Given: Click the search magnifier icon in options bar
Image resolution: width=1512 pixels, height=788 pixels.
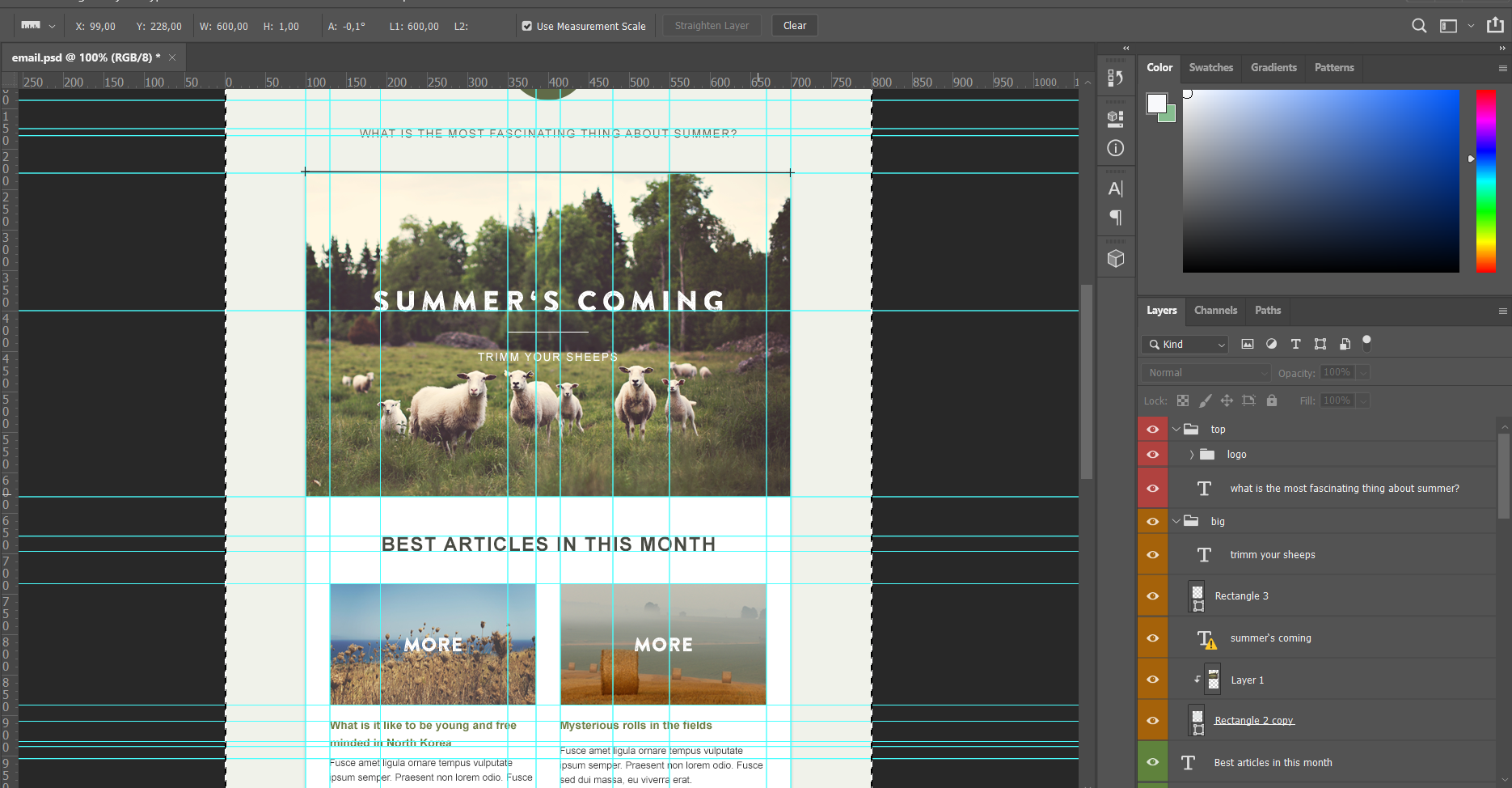Looking at the screenshot, I should (1418, 26).
